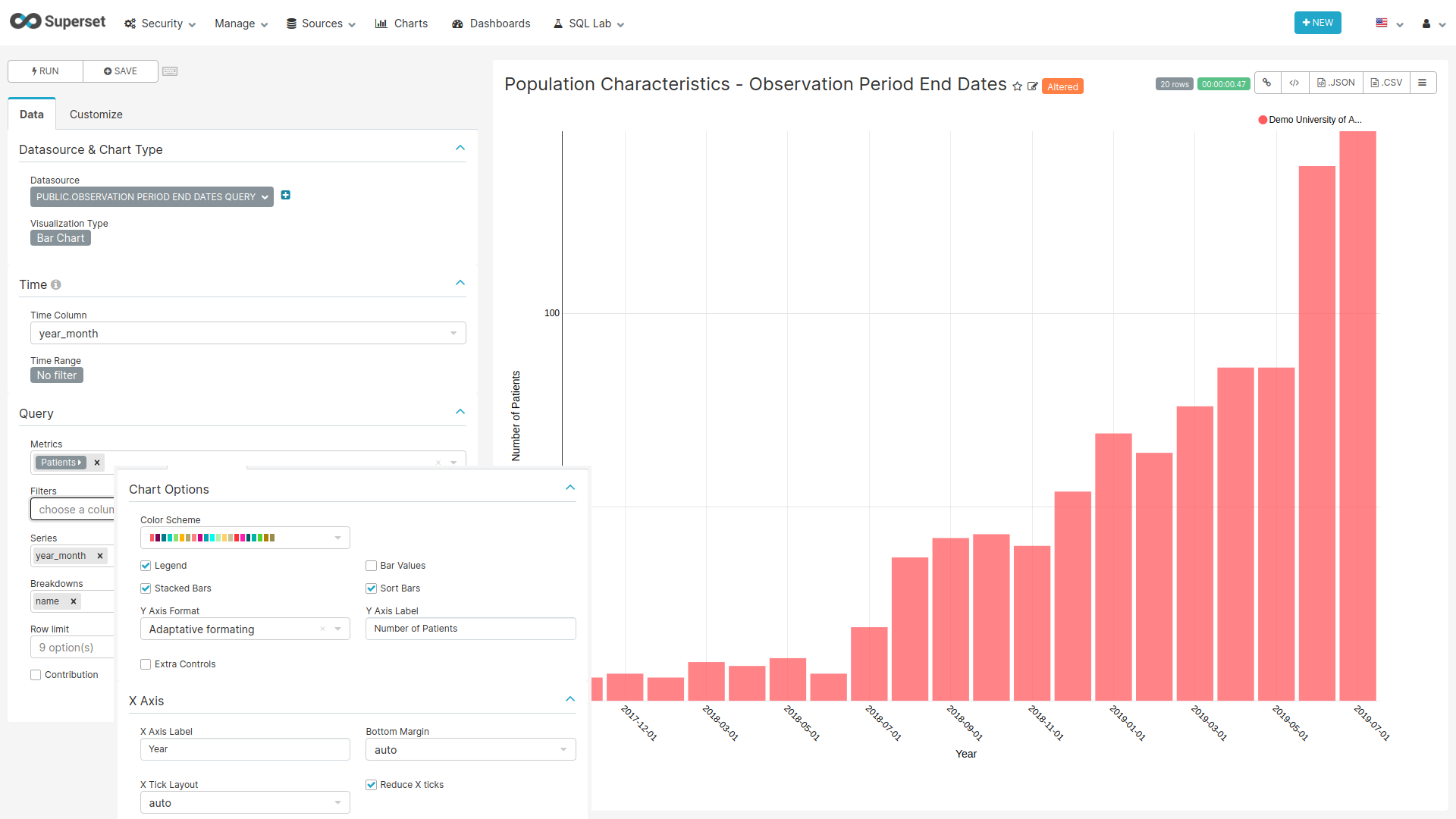
Task: Click the edit pencil icon for chart
Action: click(1032, 85)
